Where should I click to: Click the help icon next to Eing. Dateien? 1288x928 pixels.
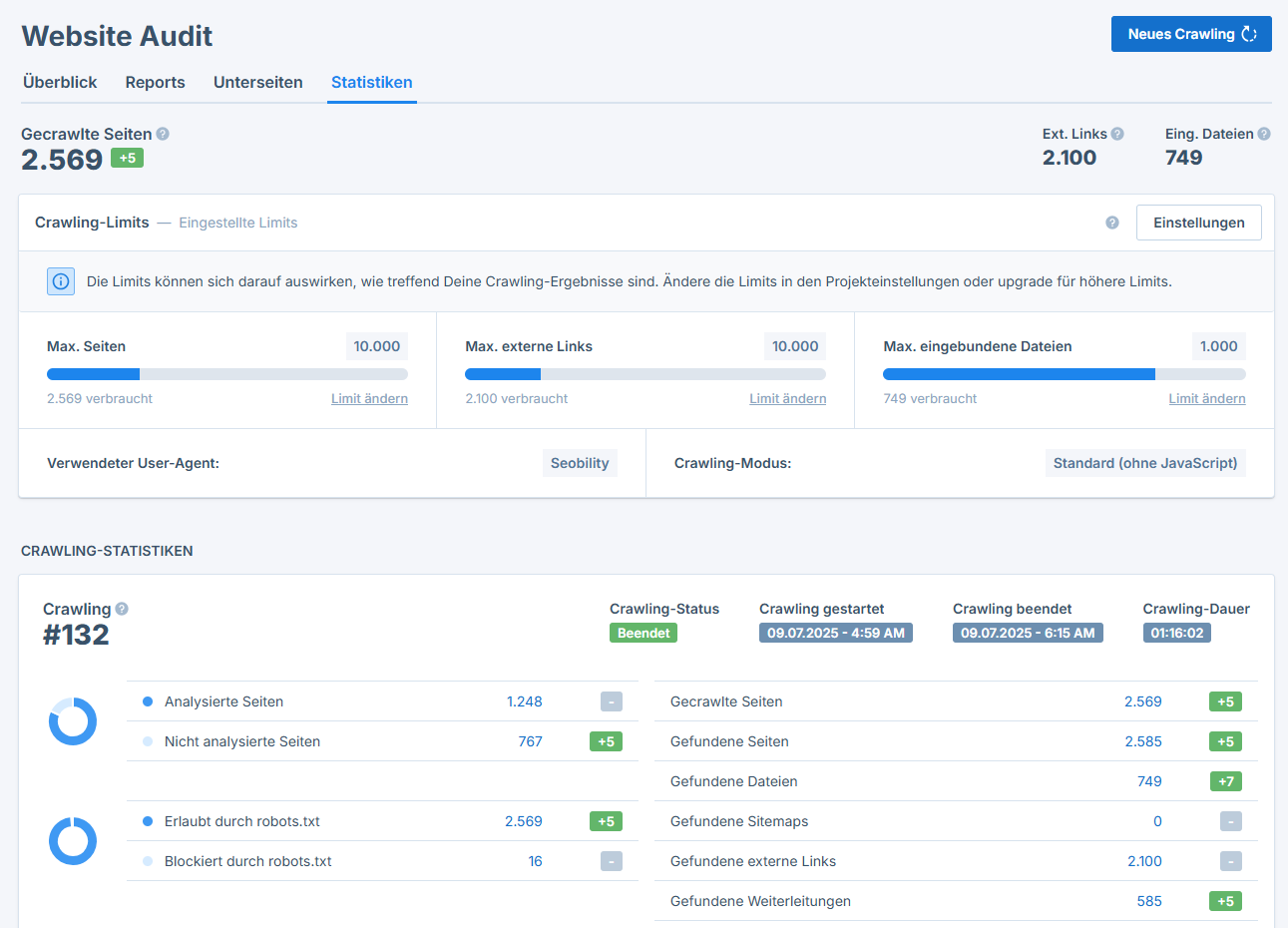click(x=1264, y=134)
